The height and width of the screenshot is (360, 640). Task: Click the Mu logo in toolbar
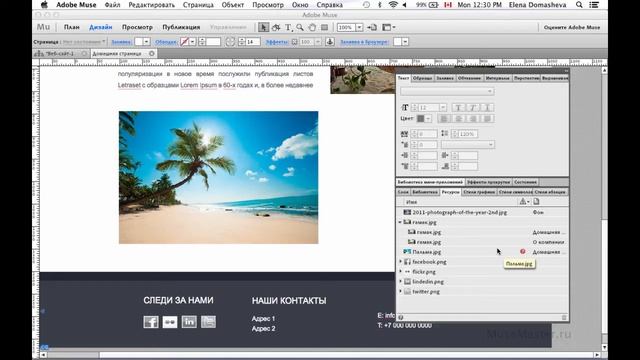point(43,27)
